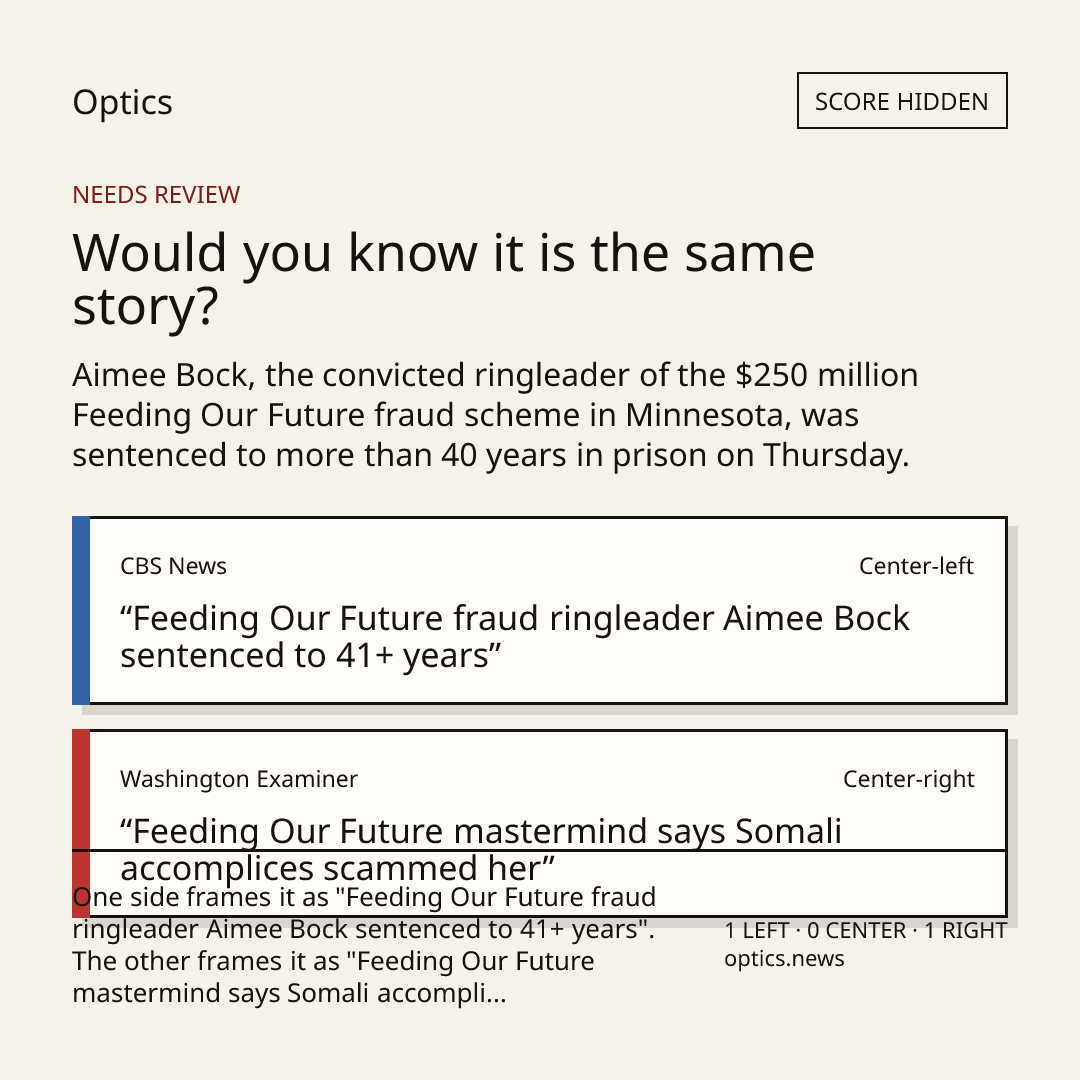Click the 1 LEFT · 0 CENTER · 1 RIGHT tally

(866, 931)
